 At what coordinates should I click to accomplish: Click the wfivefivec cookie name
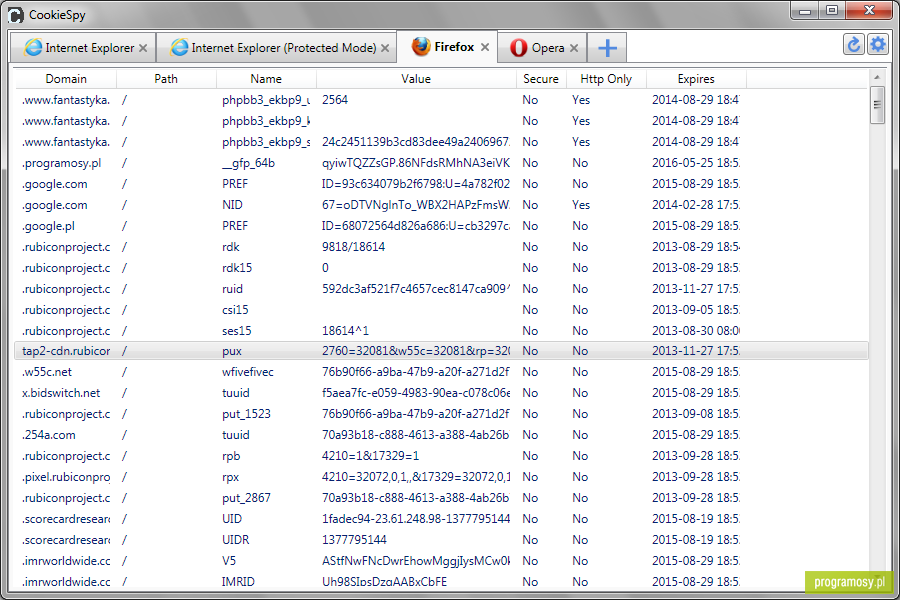pos(248,372)
